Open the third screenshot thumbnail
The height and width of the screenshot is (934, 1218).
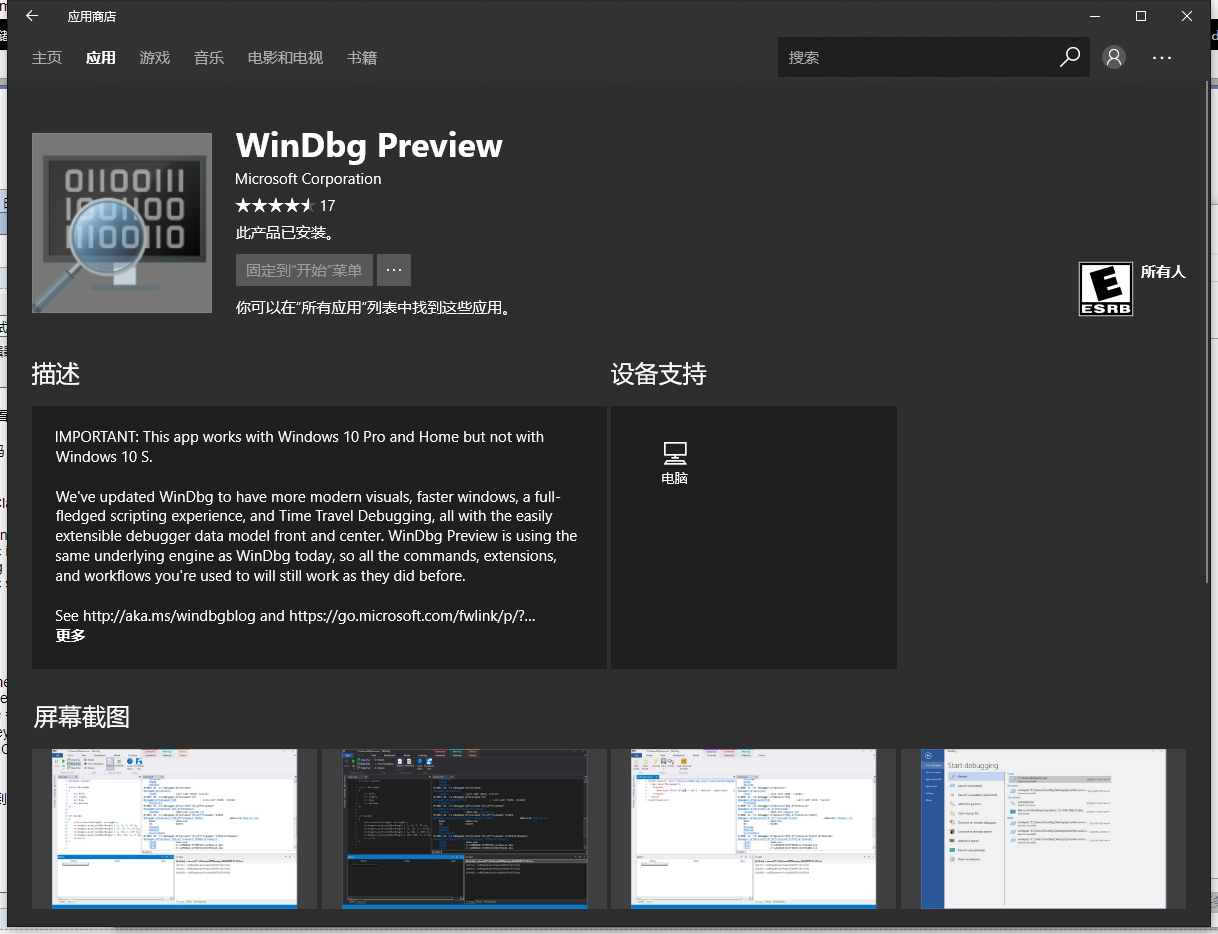click(x=754, y=829)
